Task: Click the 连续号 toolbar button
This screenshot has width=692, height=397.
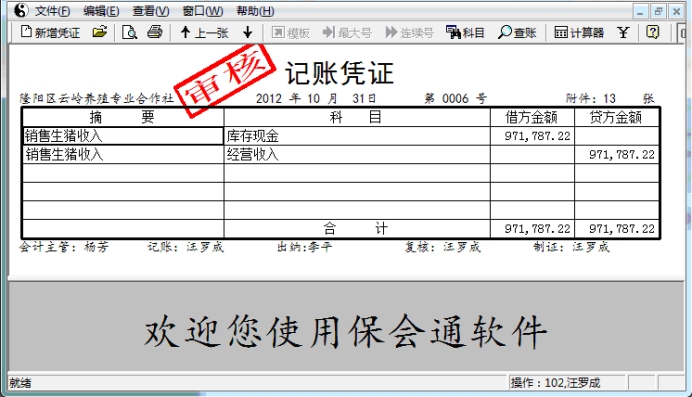Action: (x=409, y=32)
